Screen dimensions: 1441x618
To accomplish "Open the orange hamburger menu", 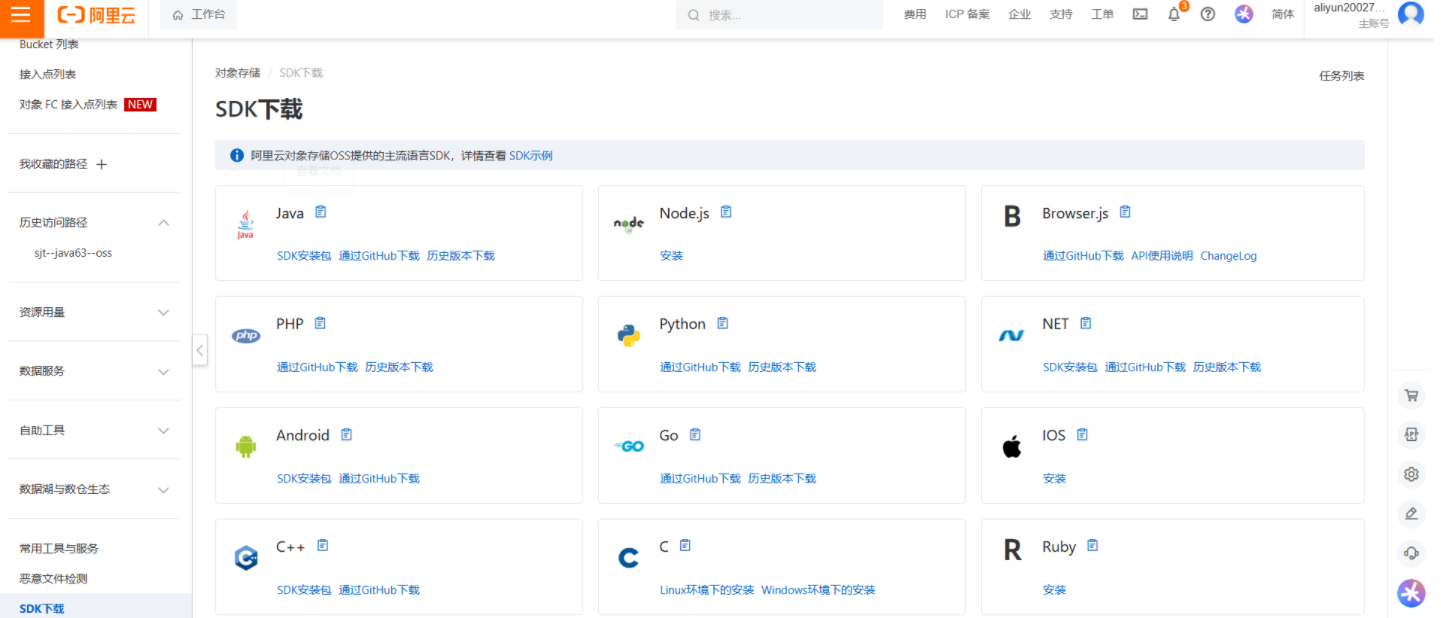I will tap(21, 15).
